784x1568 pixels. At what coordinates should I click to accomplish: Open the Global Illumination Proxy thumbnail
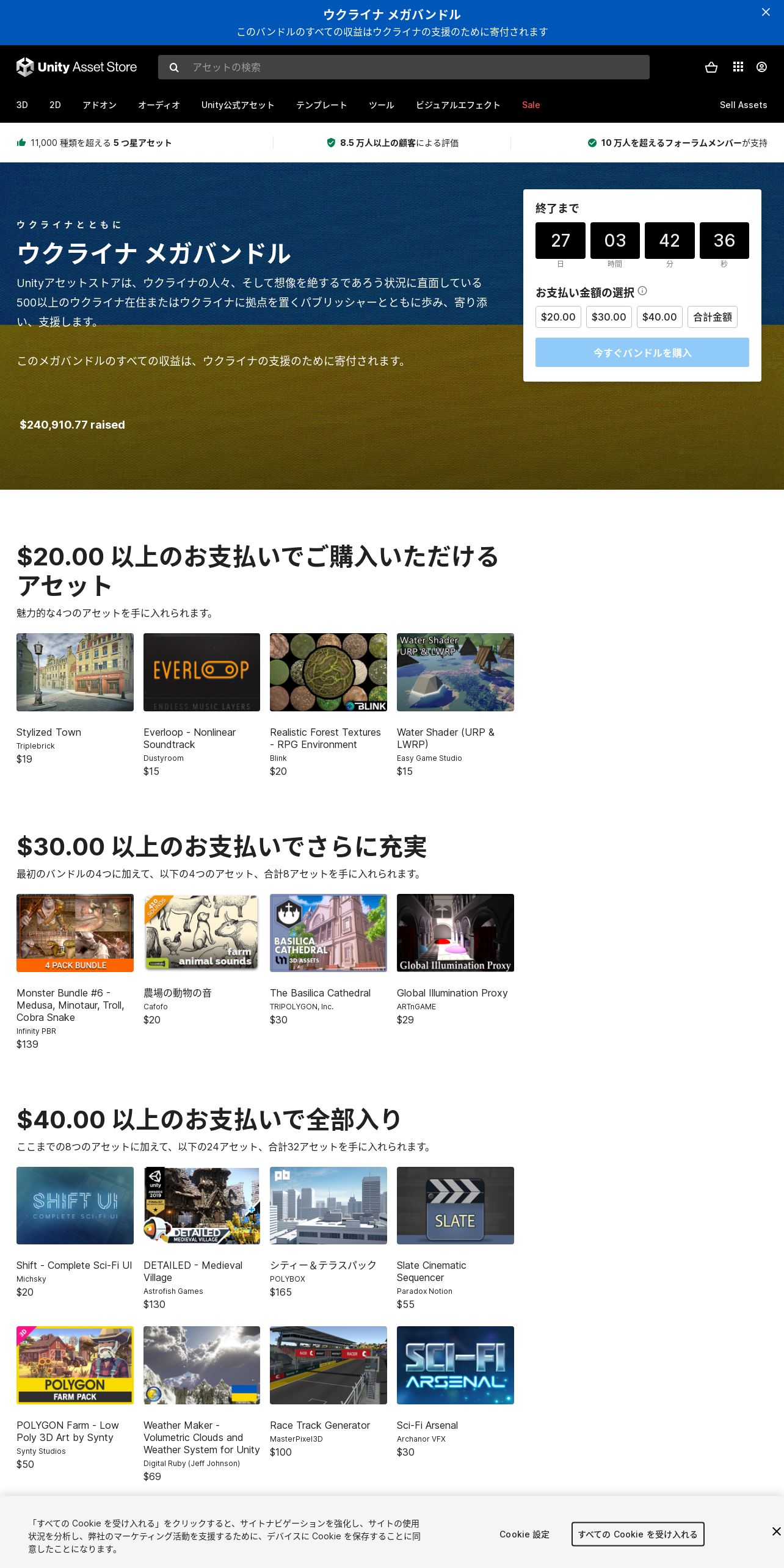pos(456,933)
